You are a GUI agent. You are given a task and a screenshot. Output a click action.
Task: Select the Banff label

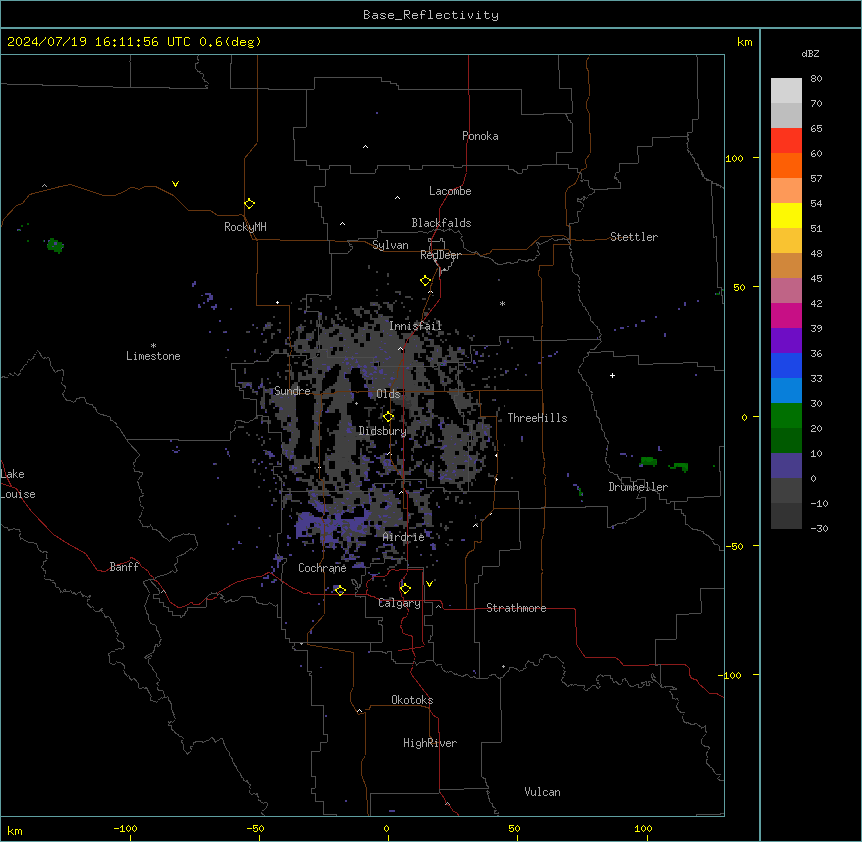[124, 567]
